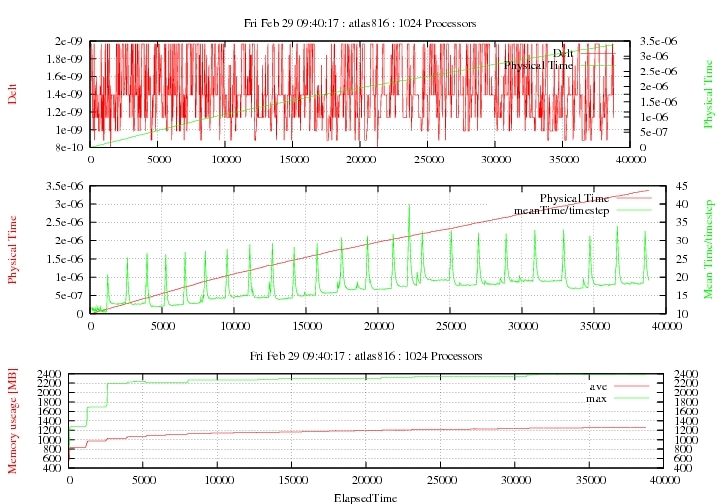Select the 'Delt' legend entry in top chart

[x=563, y=53]
